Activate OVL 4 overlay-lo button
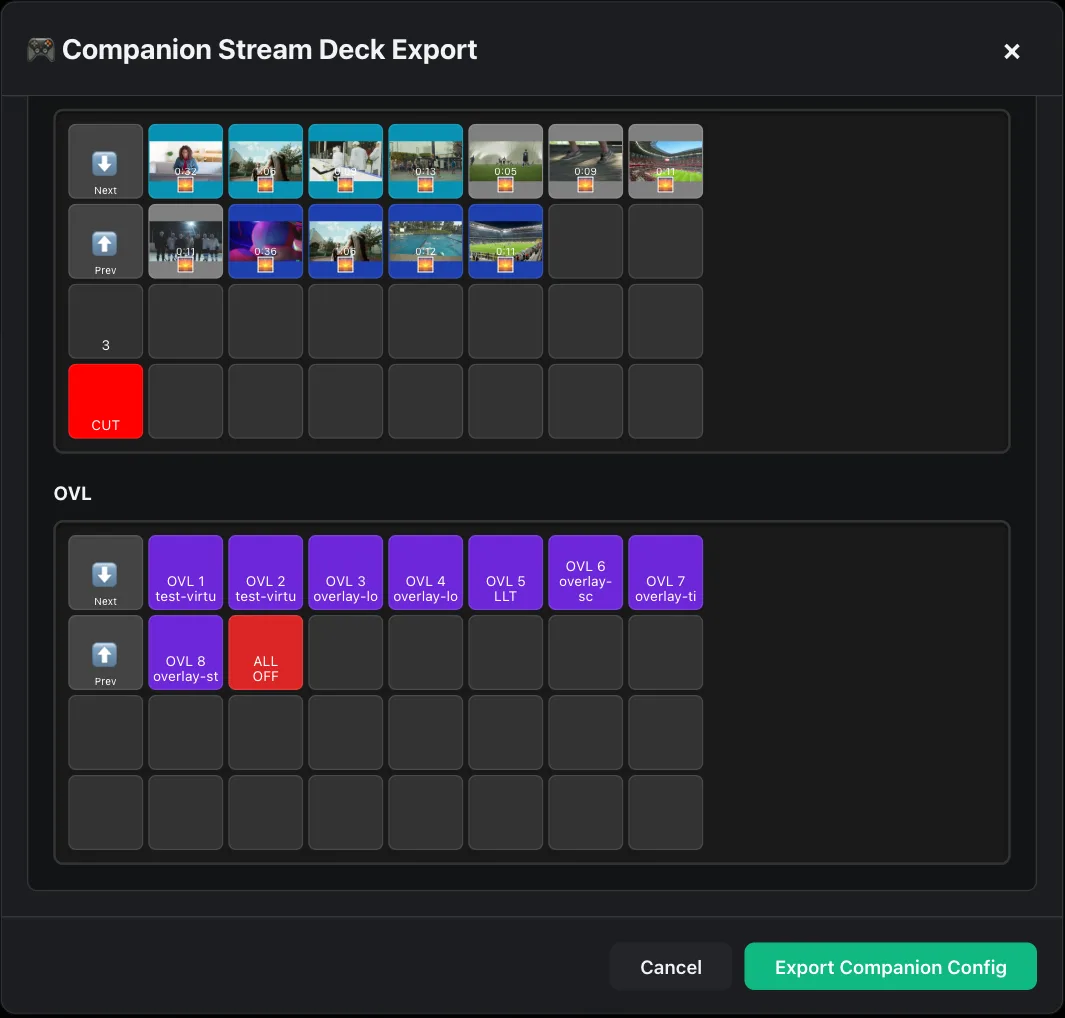Screen dimensions: 1065x1018 pos(426,572)
